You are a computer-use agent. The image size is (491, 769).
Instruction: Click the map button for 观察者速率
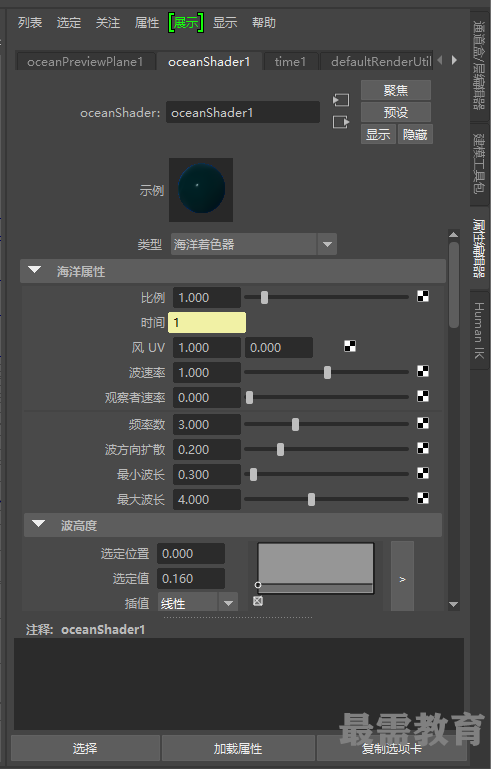423,396
